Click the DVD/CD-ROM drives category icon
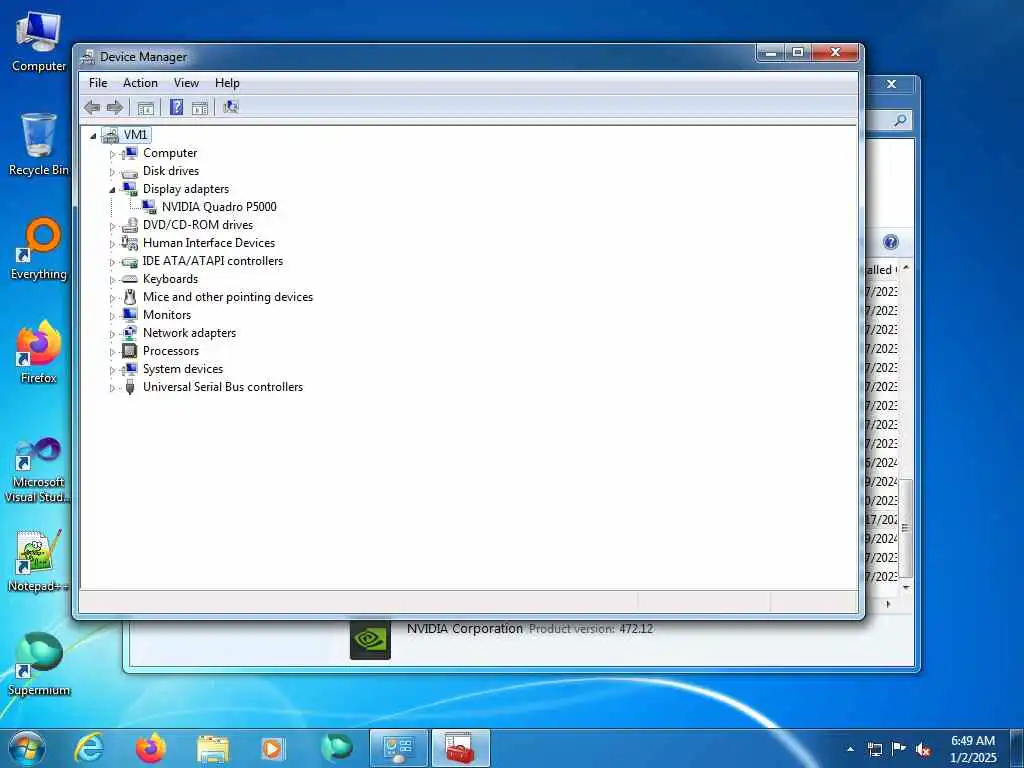The image size is (1024, 768). pos(130,225)
